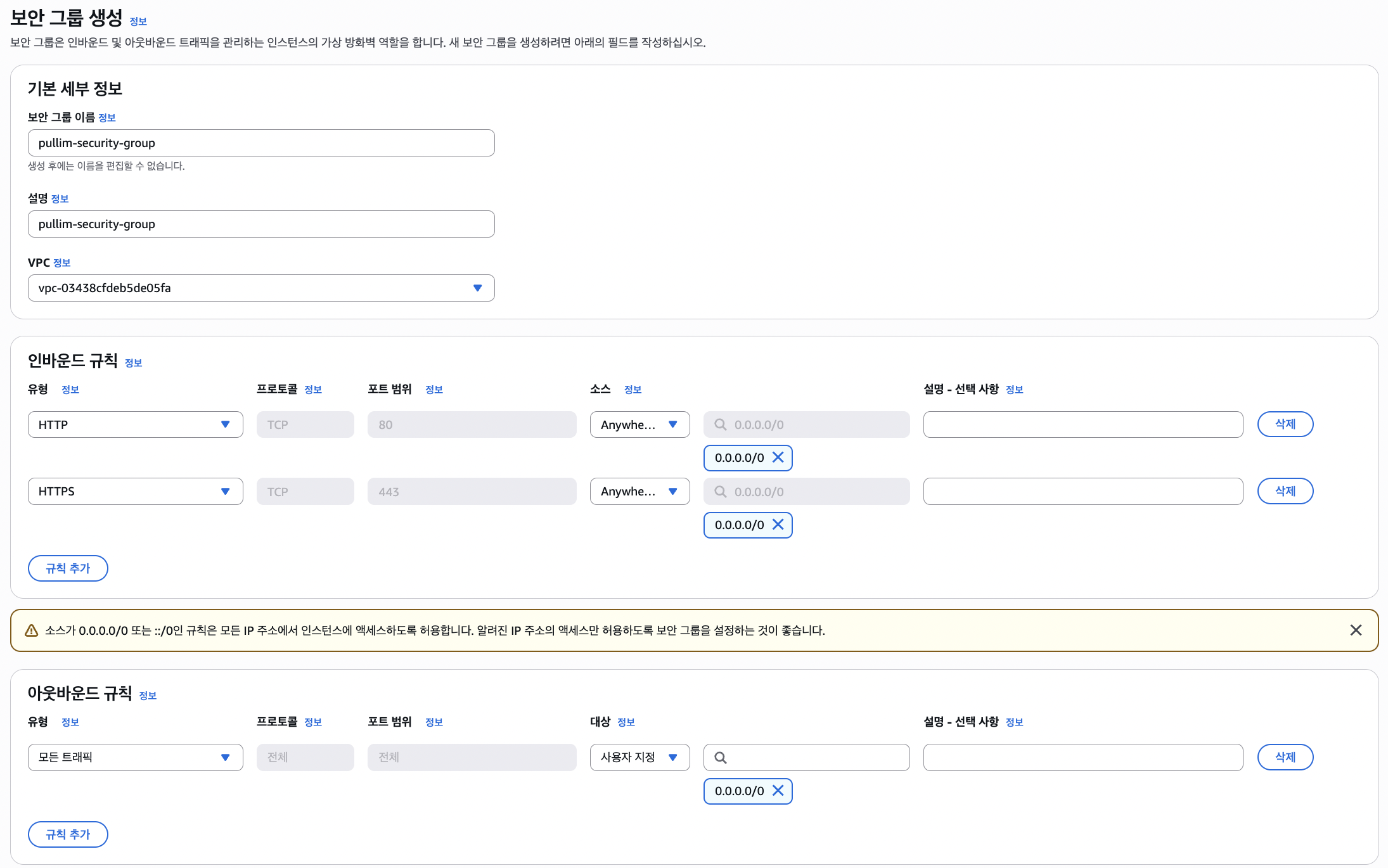The height and width of the screenshot is (868, 1388).
Task: Click 규칙 추가 under inbound rules
Action: click(68, 568)
